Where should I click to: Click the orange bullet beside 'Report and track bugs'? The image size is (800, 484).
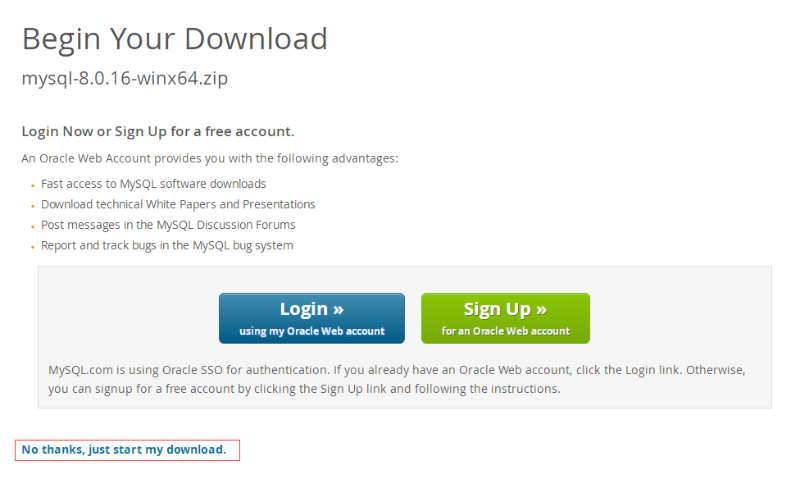33,247
